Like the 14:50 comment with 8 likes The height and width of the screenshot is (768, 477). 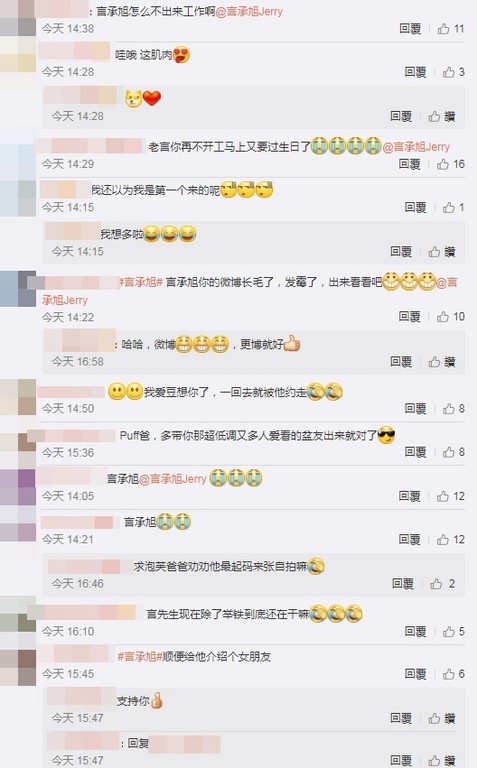453,408
